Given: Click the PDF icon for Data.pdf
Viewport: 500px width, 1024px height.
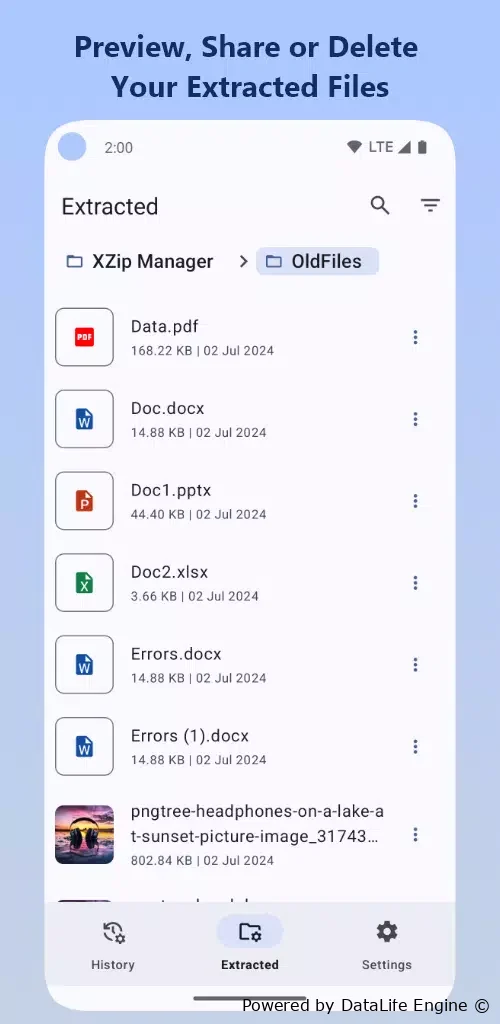Looking at the screenshot, I should [x=84, y=337].
